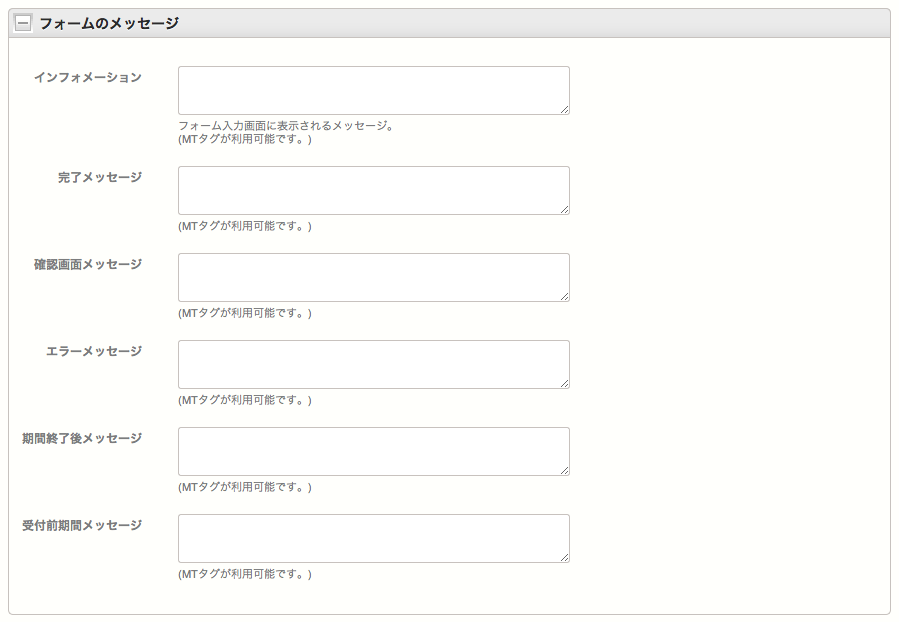Select the 確認画面メッセージ text area
The width and height of the screenshot is (899, 622).
point(373,277)
